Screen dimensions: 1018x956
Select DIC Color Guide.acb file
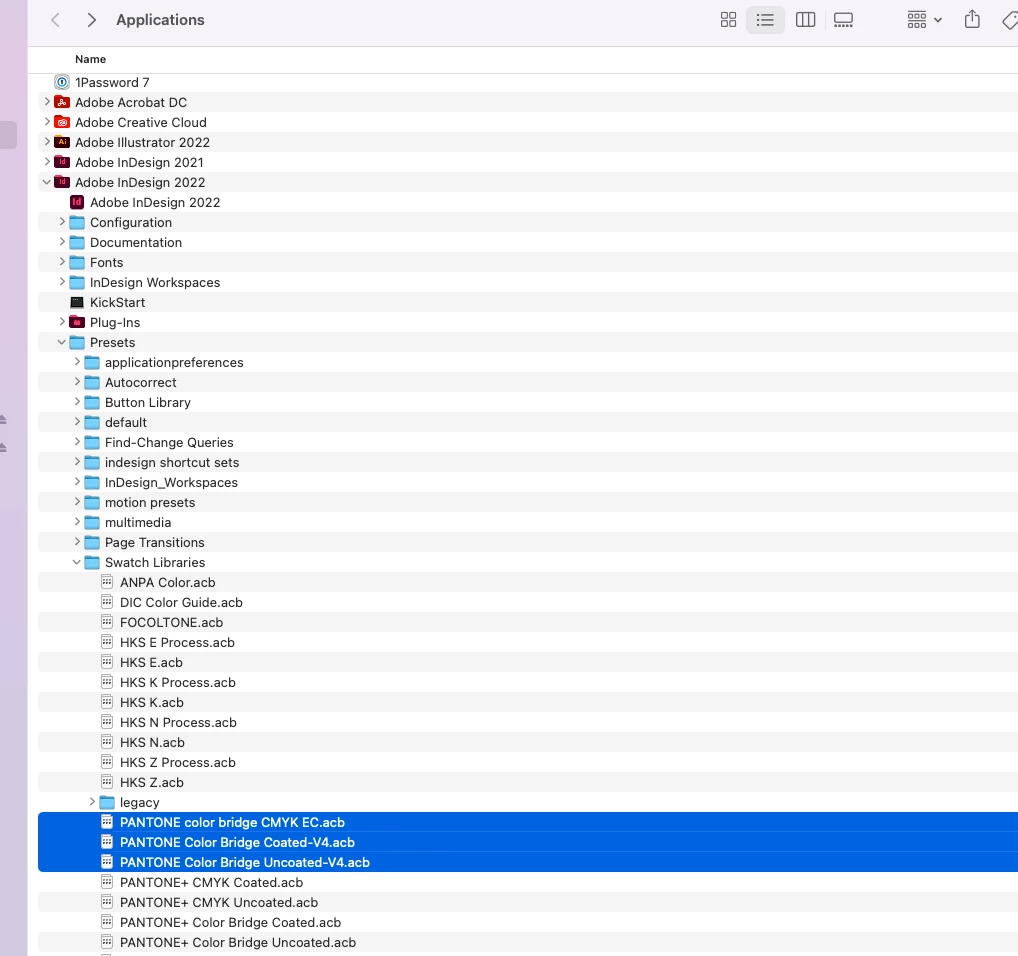(528, 602)
